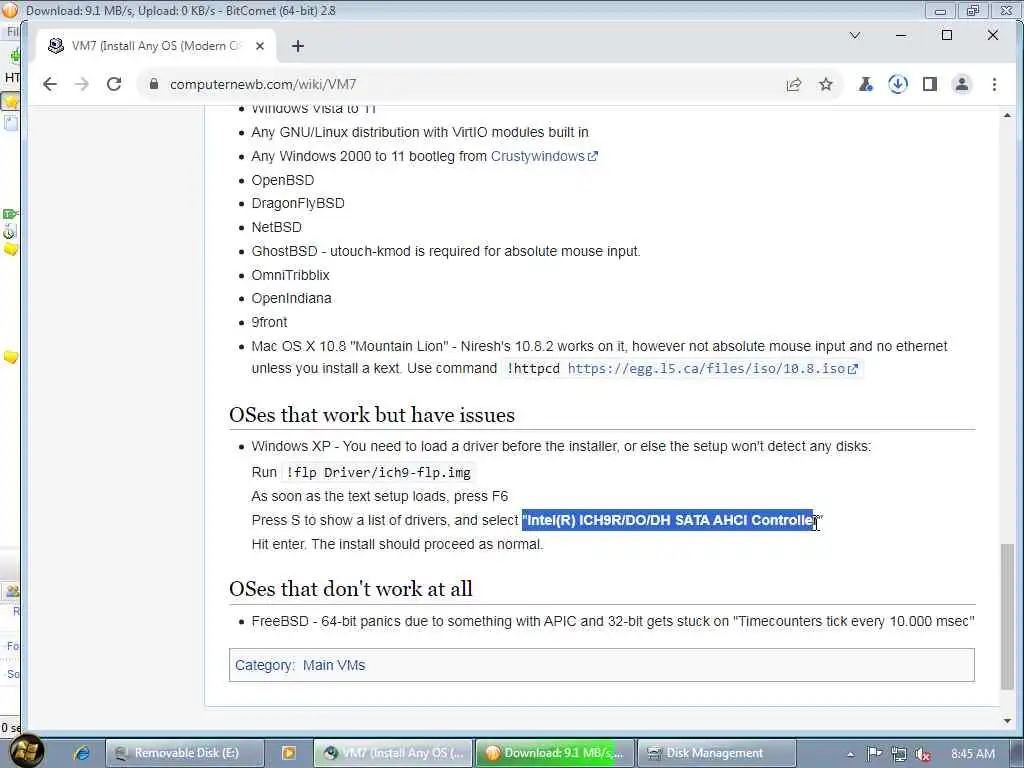Viewport: 1024px width, 768px height.
Task: Click the OpenBSD list item
Action: (x=283, y=180)
